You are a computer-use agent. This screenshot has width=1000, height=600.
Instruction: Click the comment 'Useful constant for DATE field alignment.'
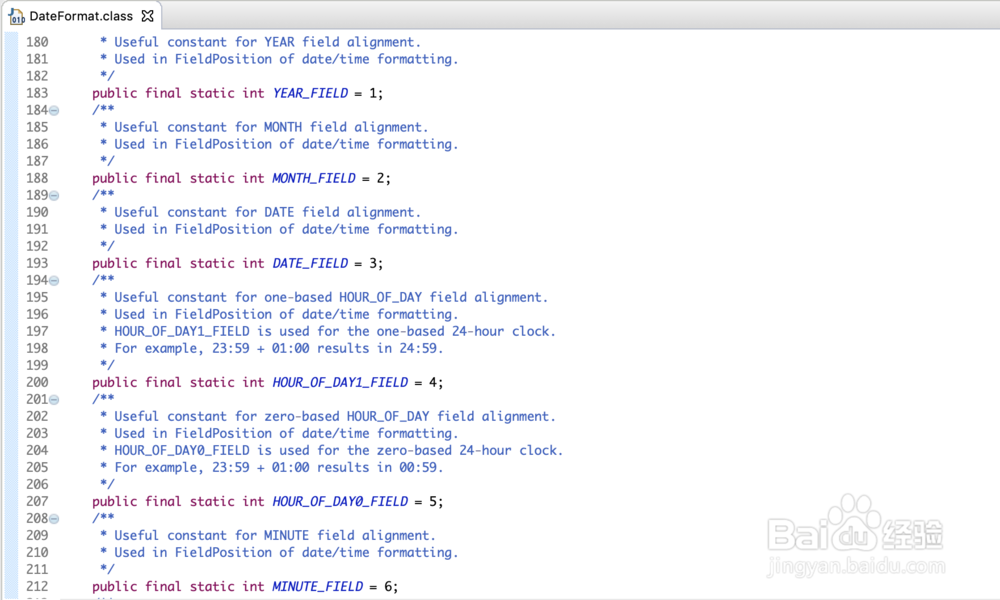[268, 212]
